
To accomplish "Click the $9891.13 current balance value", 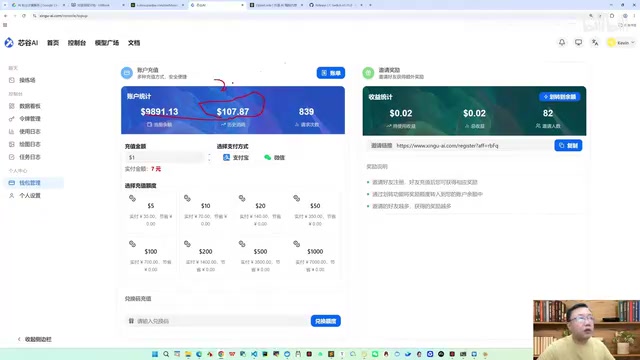I will [159, 111].
